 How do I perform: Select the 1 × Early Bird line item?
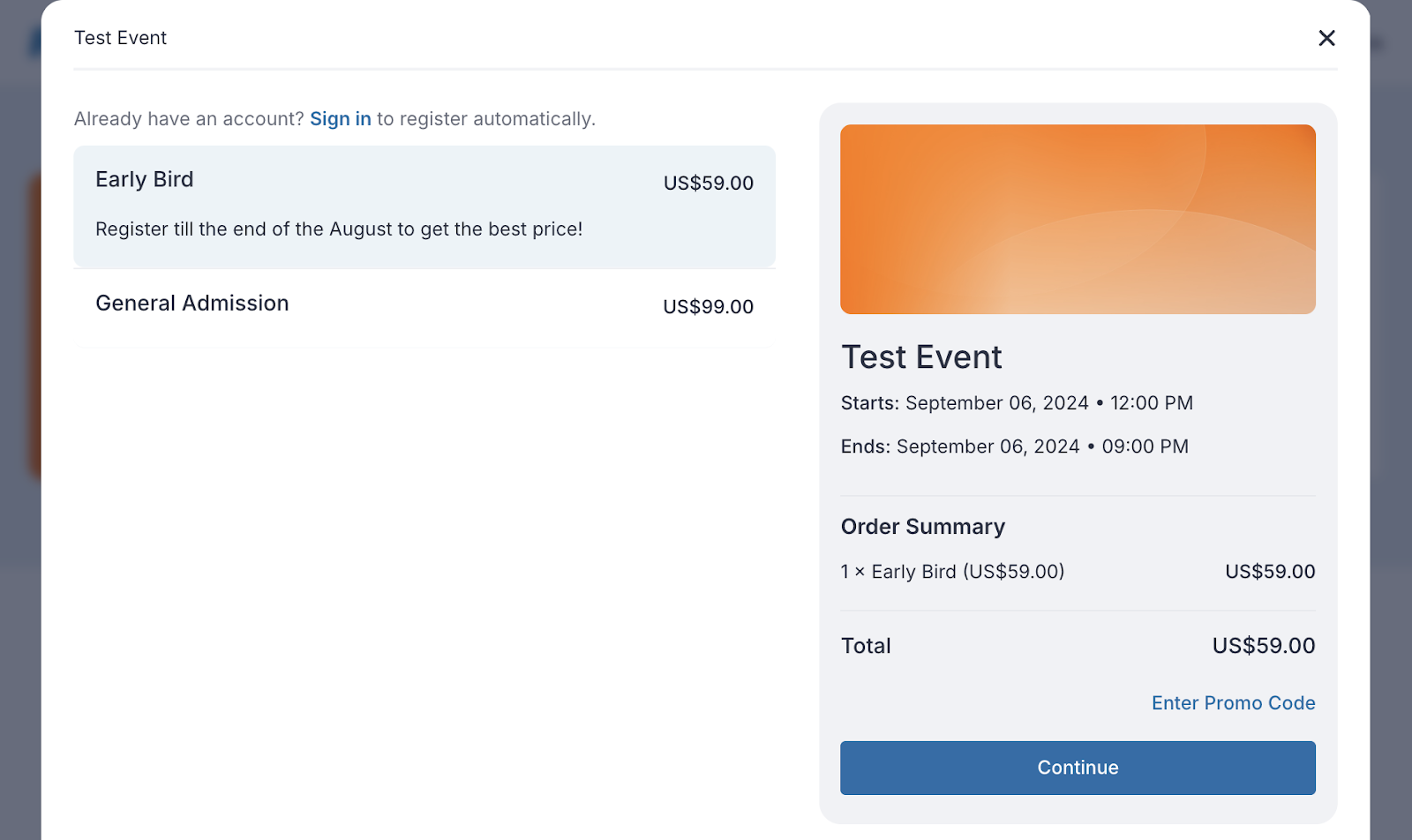pos(952,571)
